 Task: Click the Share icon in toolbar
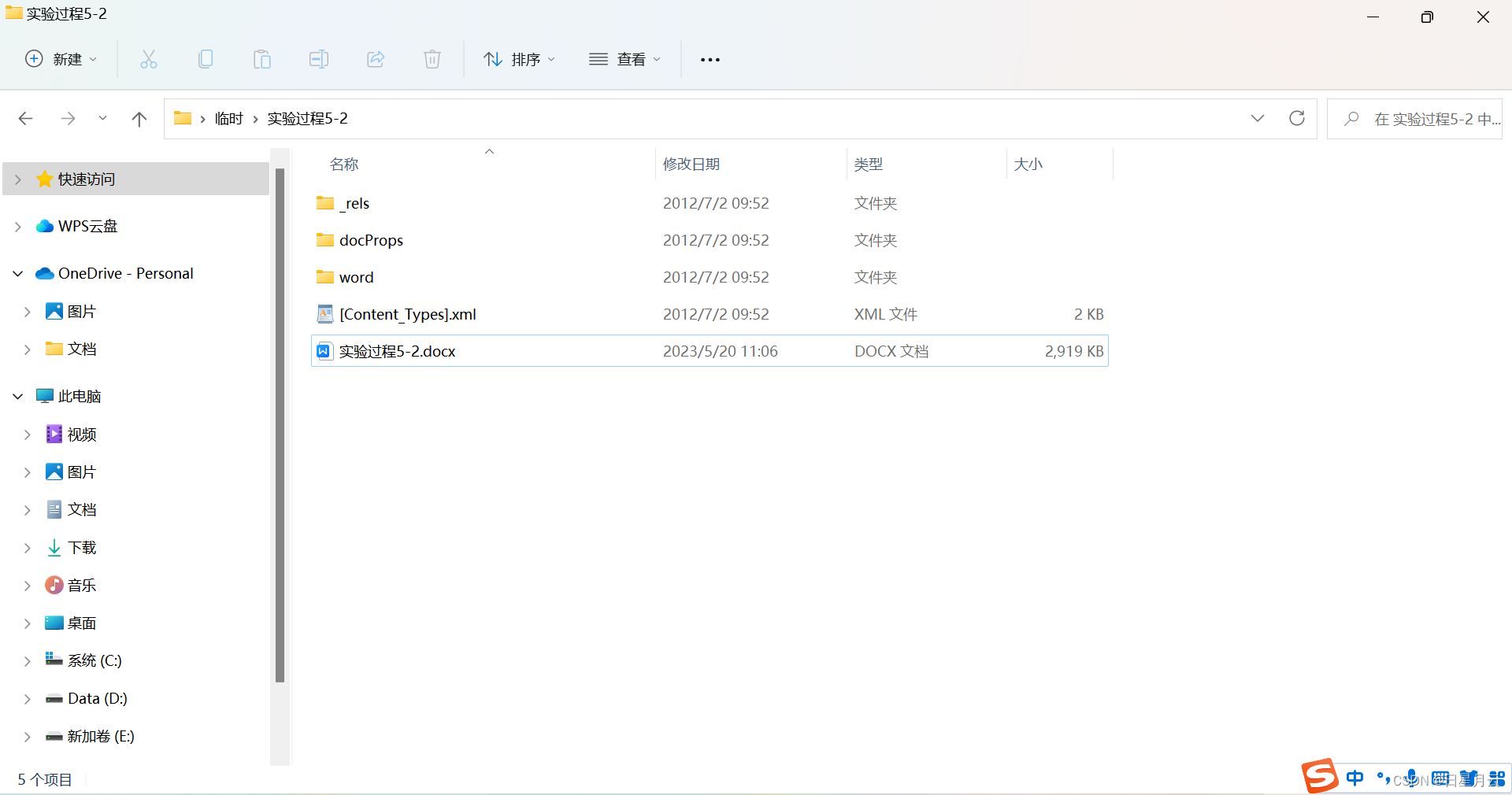pyautogui.click(x=376, y=59)
